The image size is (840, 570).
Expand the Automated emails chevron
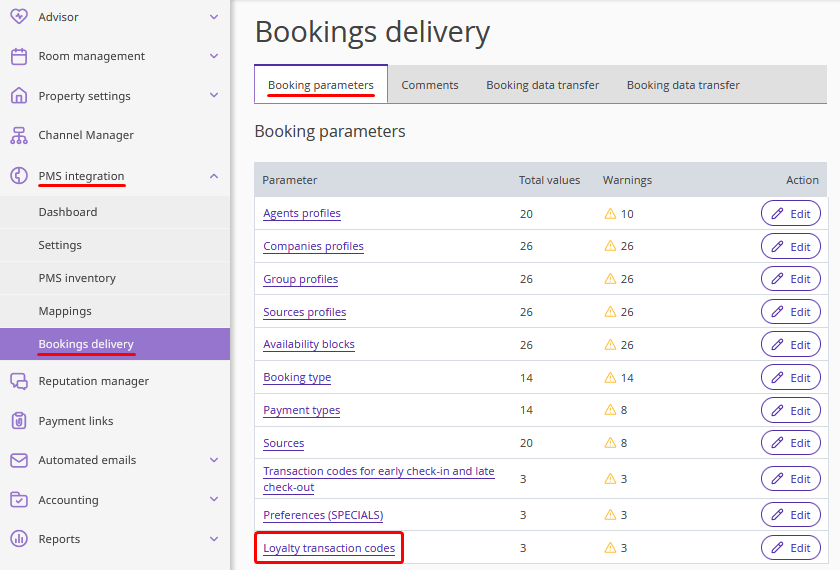tap(214, 460)
